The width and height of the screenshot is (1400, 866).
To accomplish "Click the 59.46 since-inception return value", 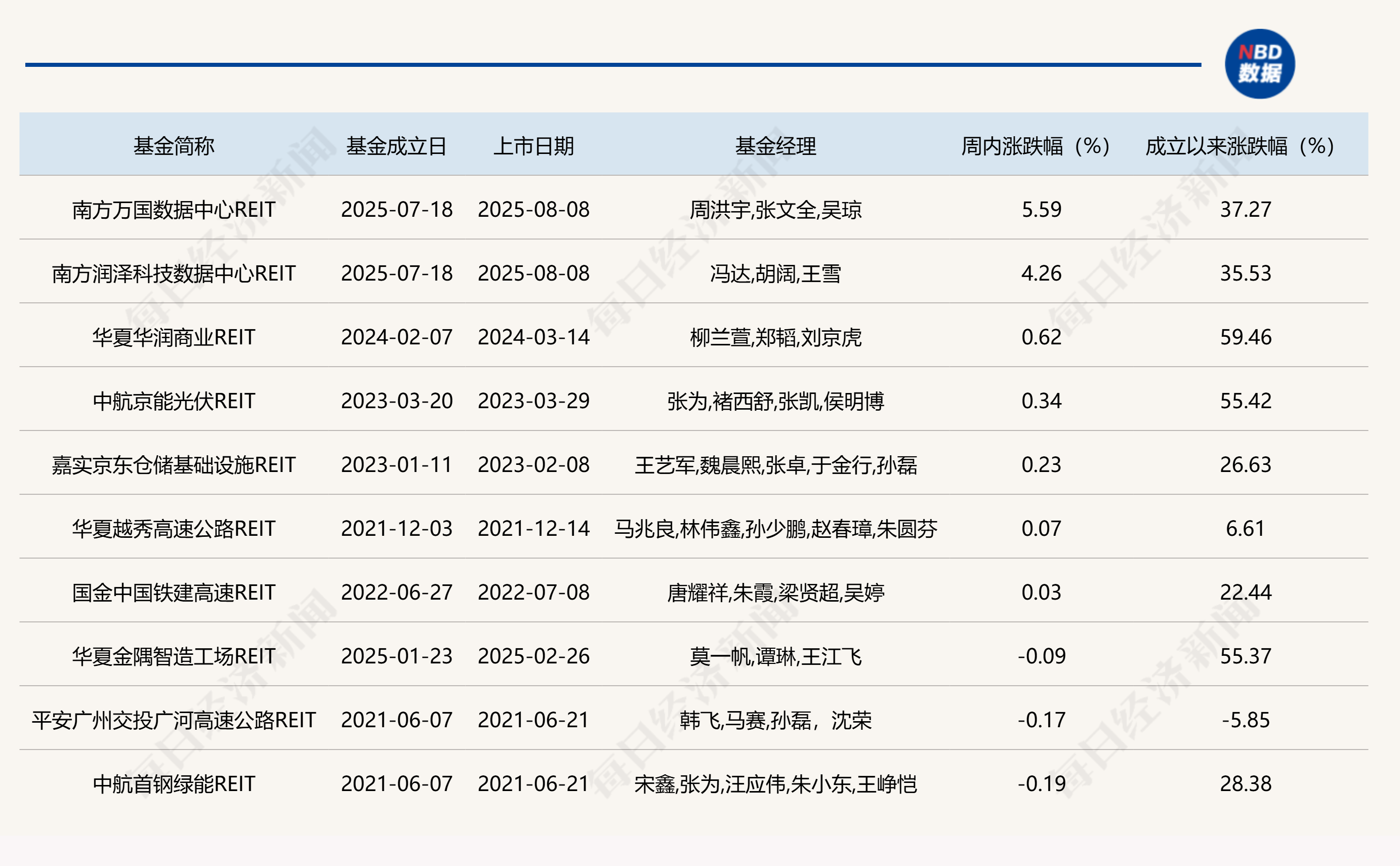I will pos(1245,337).
